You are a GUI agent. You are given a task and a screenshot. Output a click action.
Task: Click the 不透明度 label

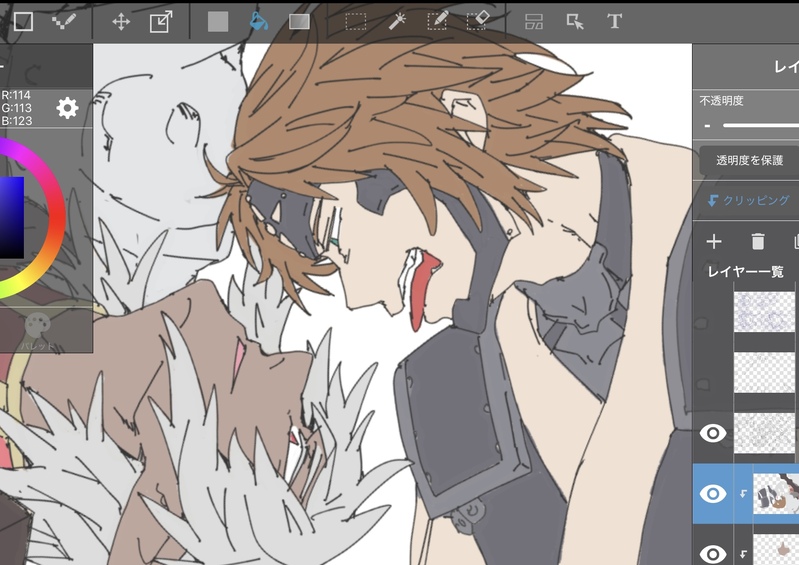click(721, 101)
